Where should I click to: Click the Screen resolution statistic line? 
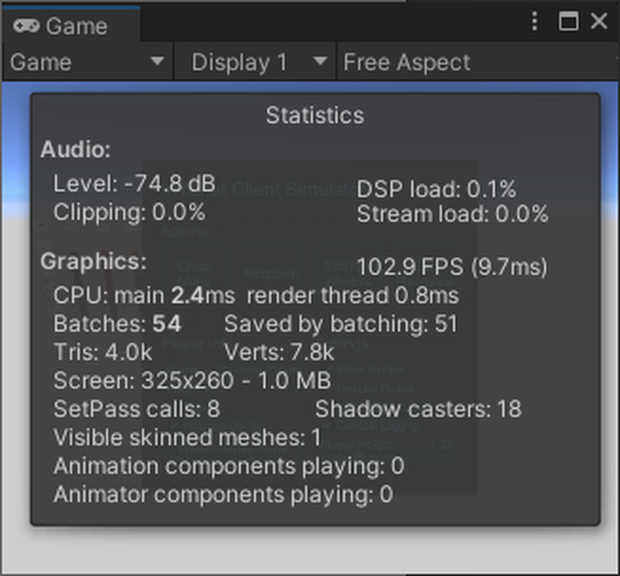(x=192, y=380)
